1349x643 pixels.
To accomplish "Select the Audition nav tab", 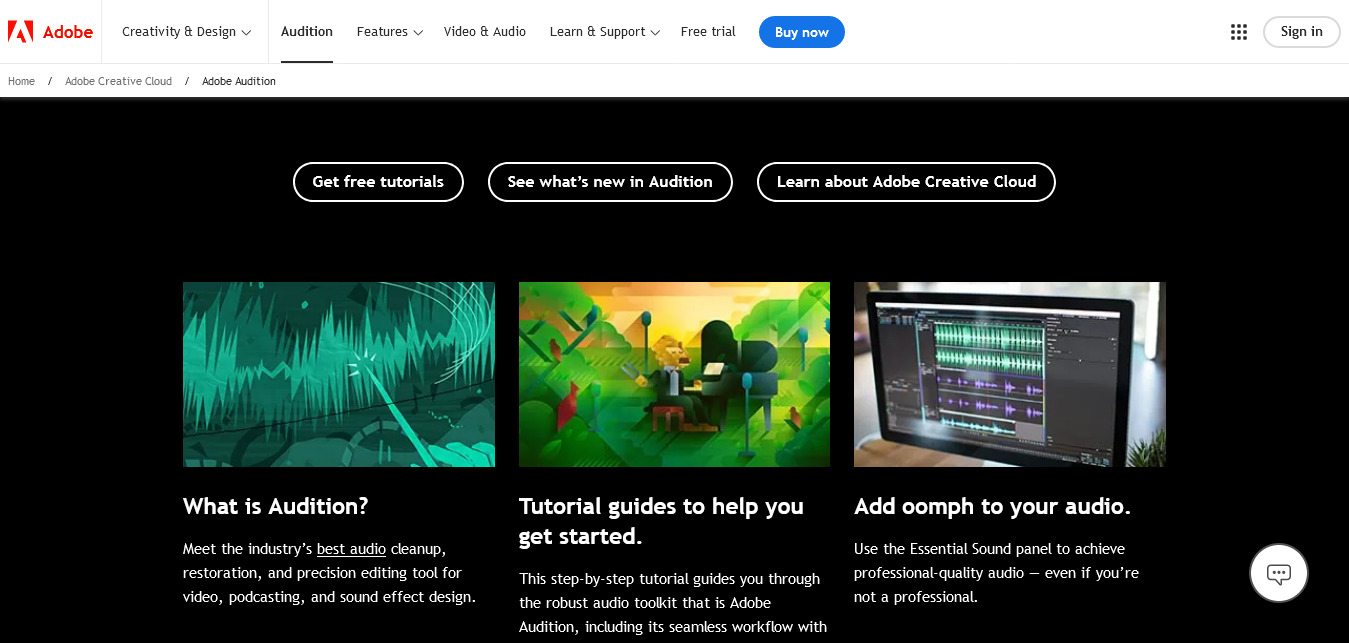I will click(307, 32).
